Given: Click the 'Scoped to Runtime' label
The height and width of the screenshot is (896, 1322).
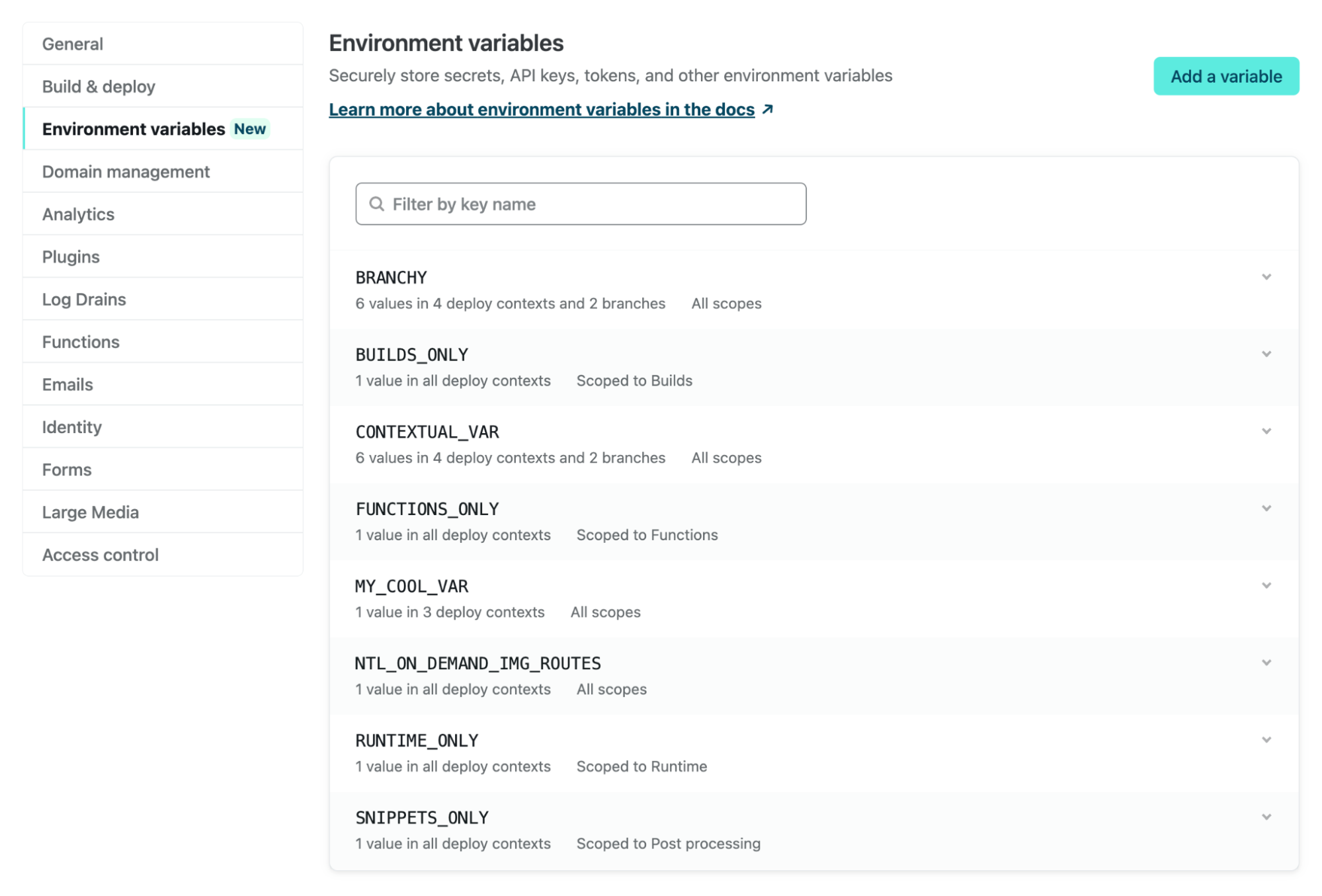Looking at the screenshot, I should click(x=641, y=766).
